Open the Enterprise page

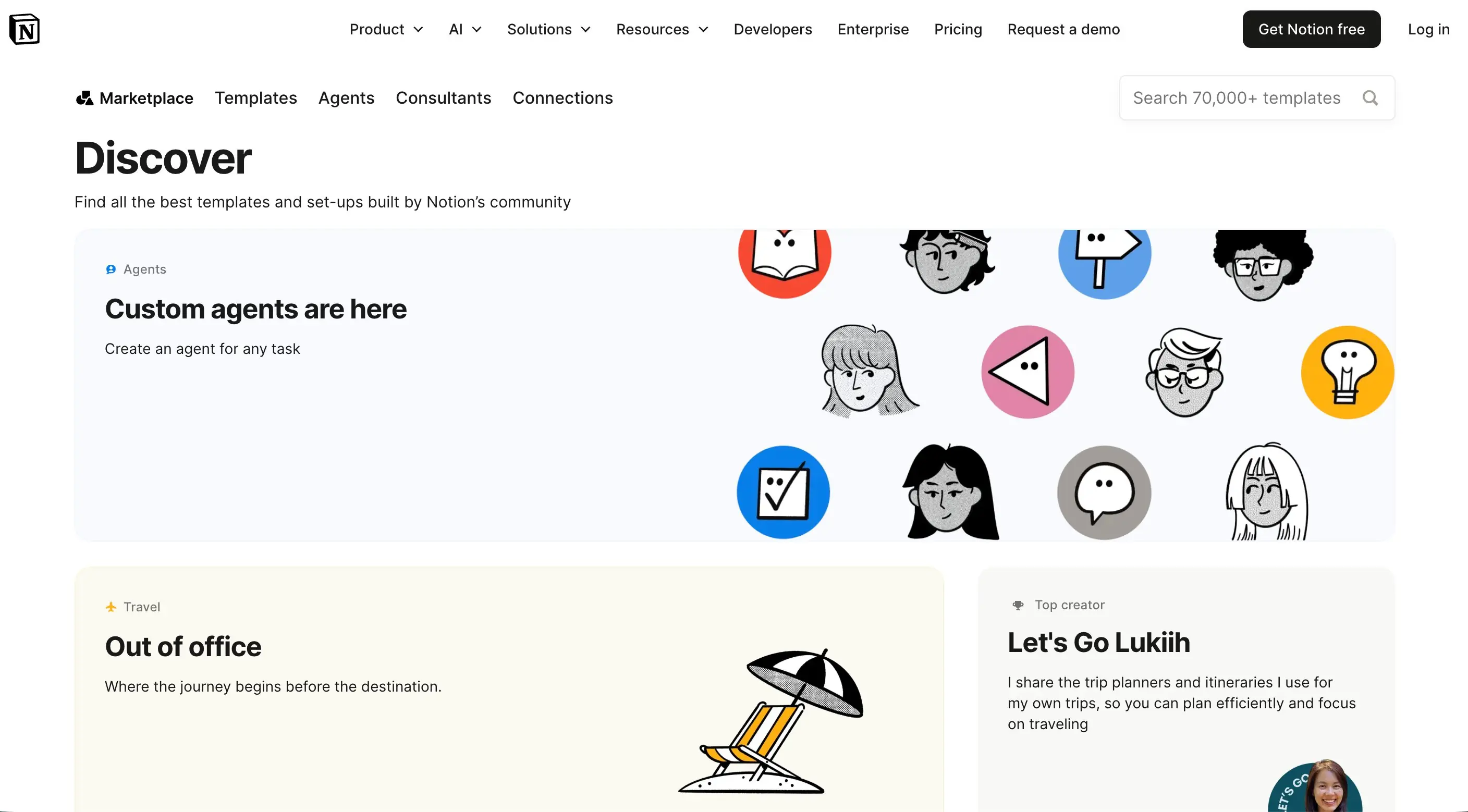(873, 29)
